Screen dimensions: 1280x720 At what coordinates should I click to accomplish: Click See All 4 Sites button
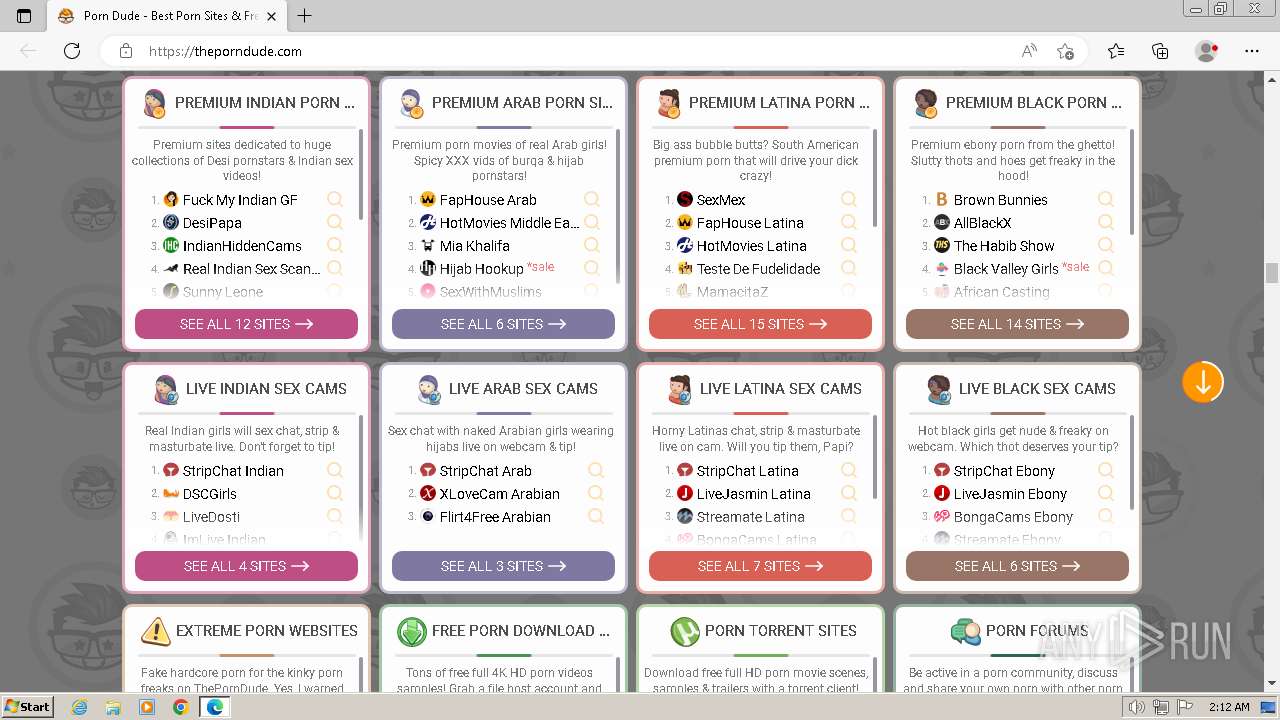[246, 566]
